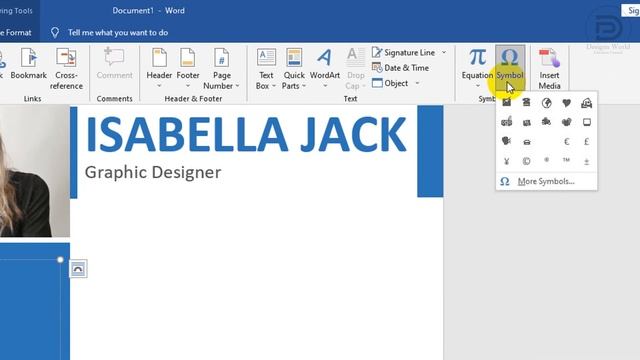Open the WordArt styles dropdown
The height and width of the screenshot is (360, 640).
[x=325, y=69]
